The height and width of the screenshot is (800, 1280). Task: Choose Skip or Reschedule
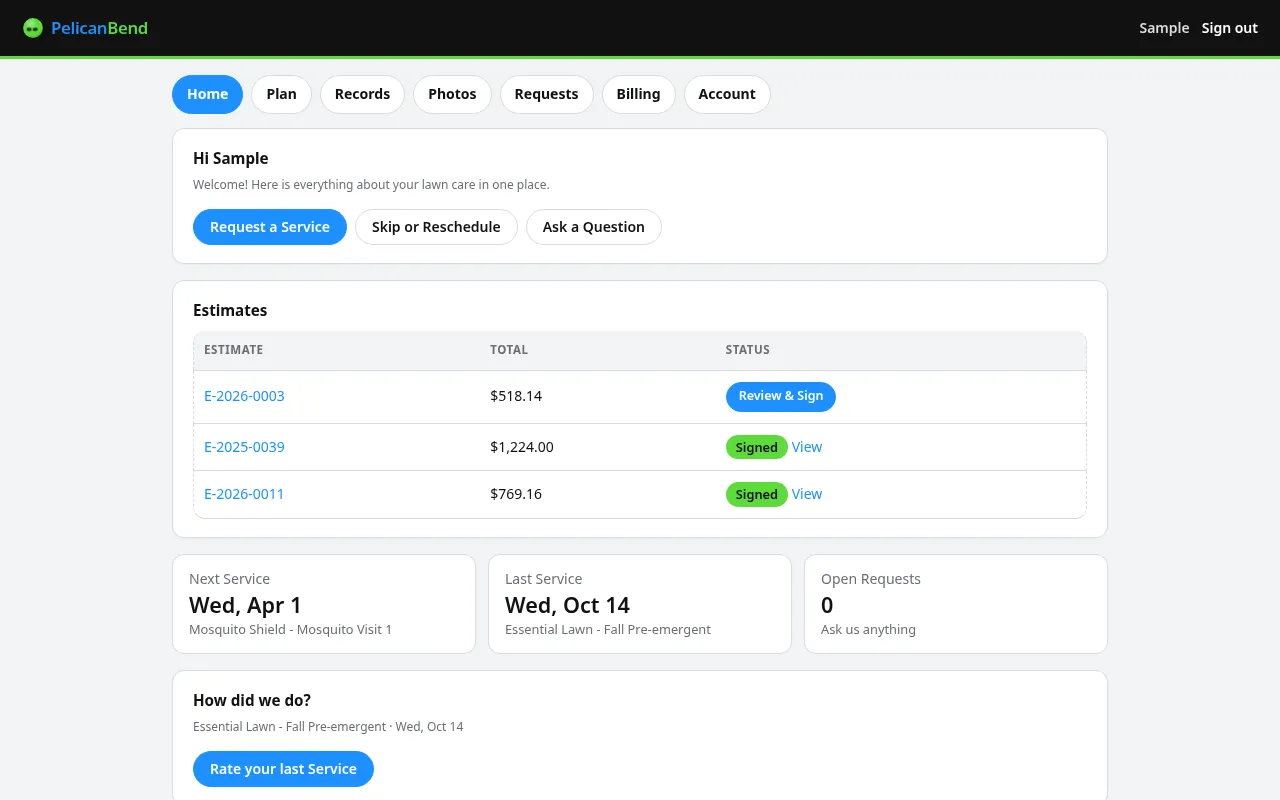tap(436, 227)
